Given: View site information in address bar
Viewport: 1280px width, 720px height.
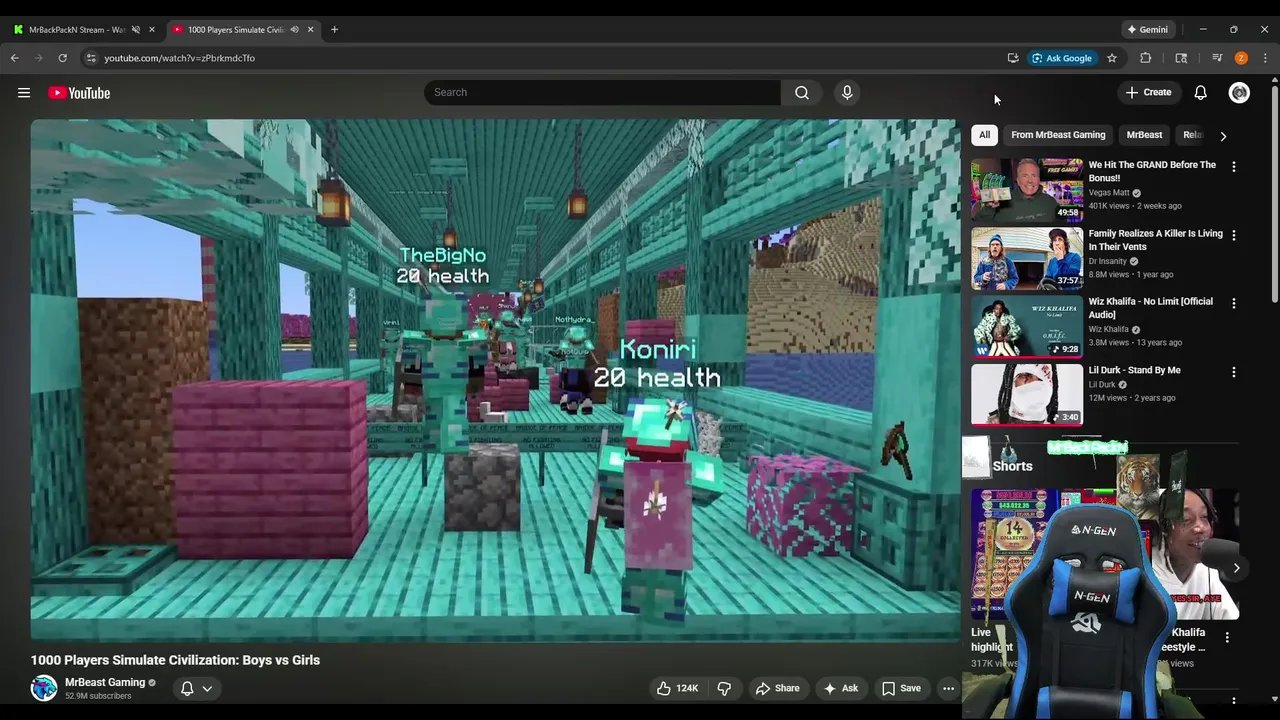Looking at the screenshot, I should point(91,58).
